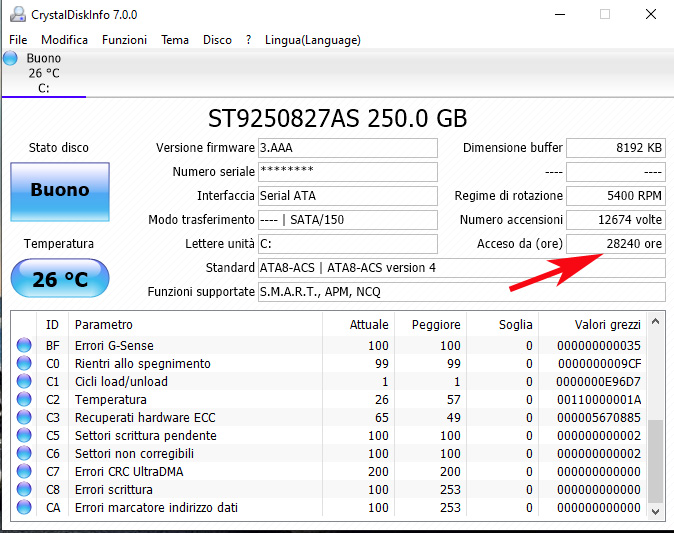Click the status circle for Rientri allo spegnimento
The height and width of the screenshot is (533, 674).
click(x=24, y=363)
